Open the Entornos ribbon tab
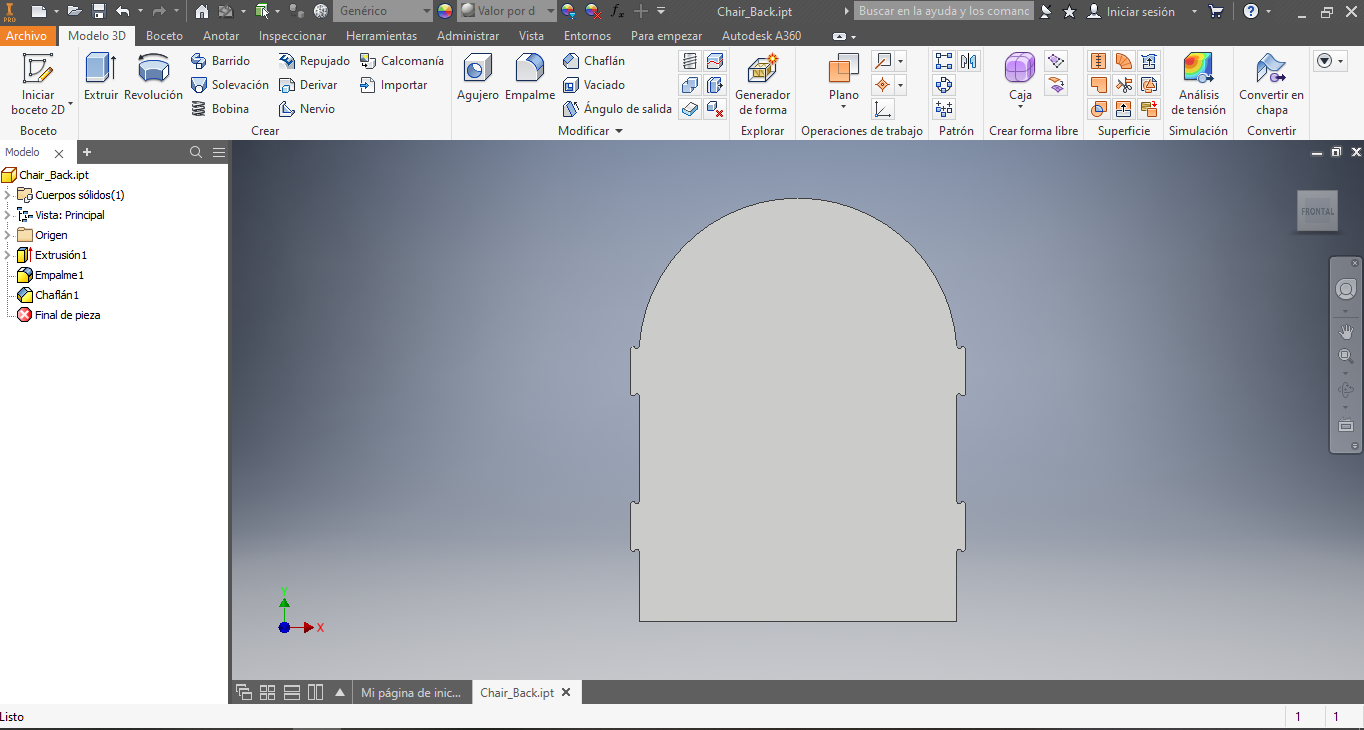1364x730 pixels. [587, 36]
